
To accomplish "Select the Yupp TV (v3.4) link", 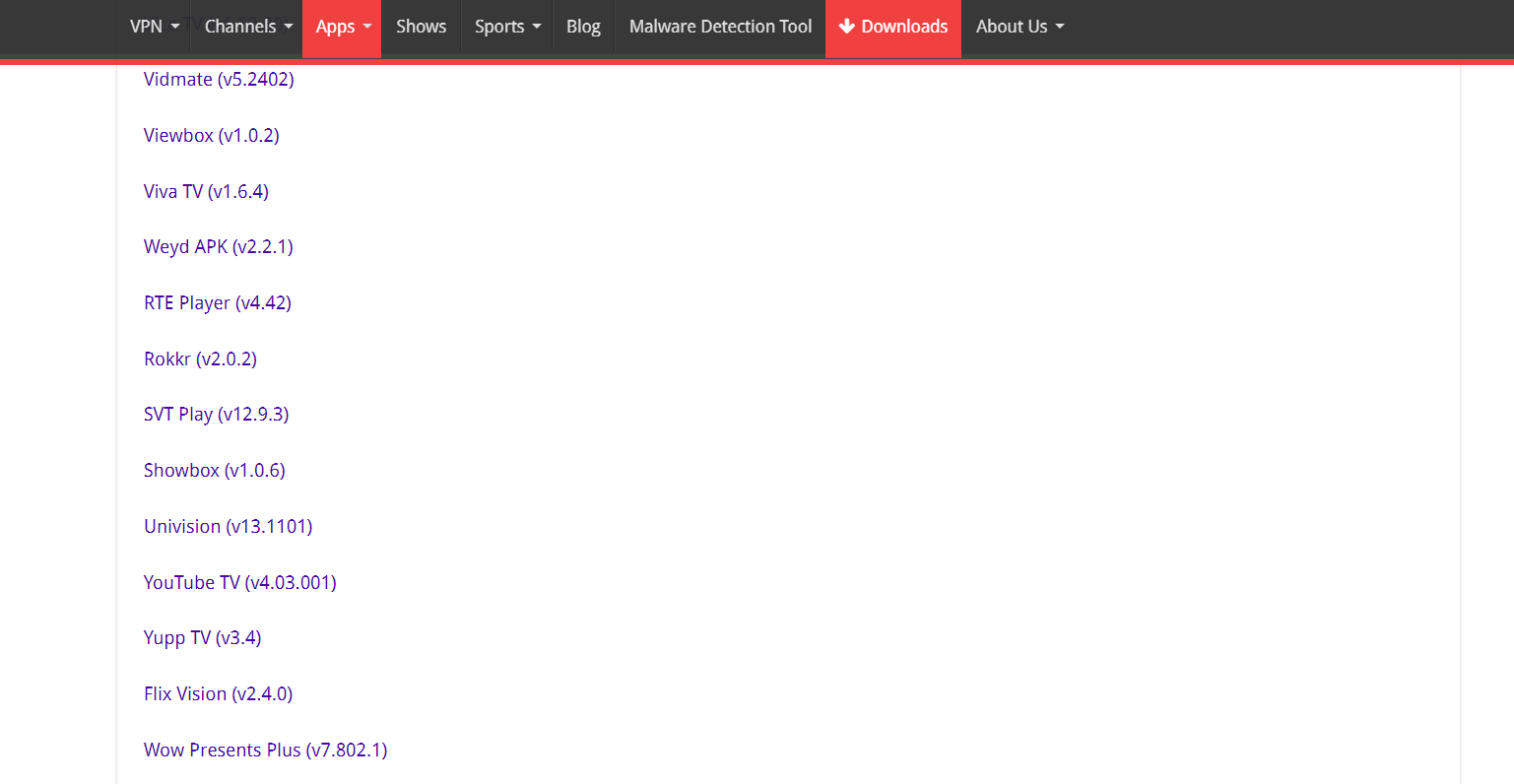I will point(203,637).
